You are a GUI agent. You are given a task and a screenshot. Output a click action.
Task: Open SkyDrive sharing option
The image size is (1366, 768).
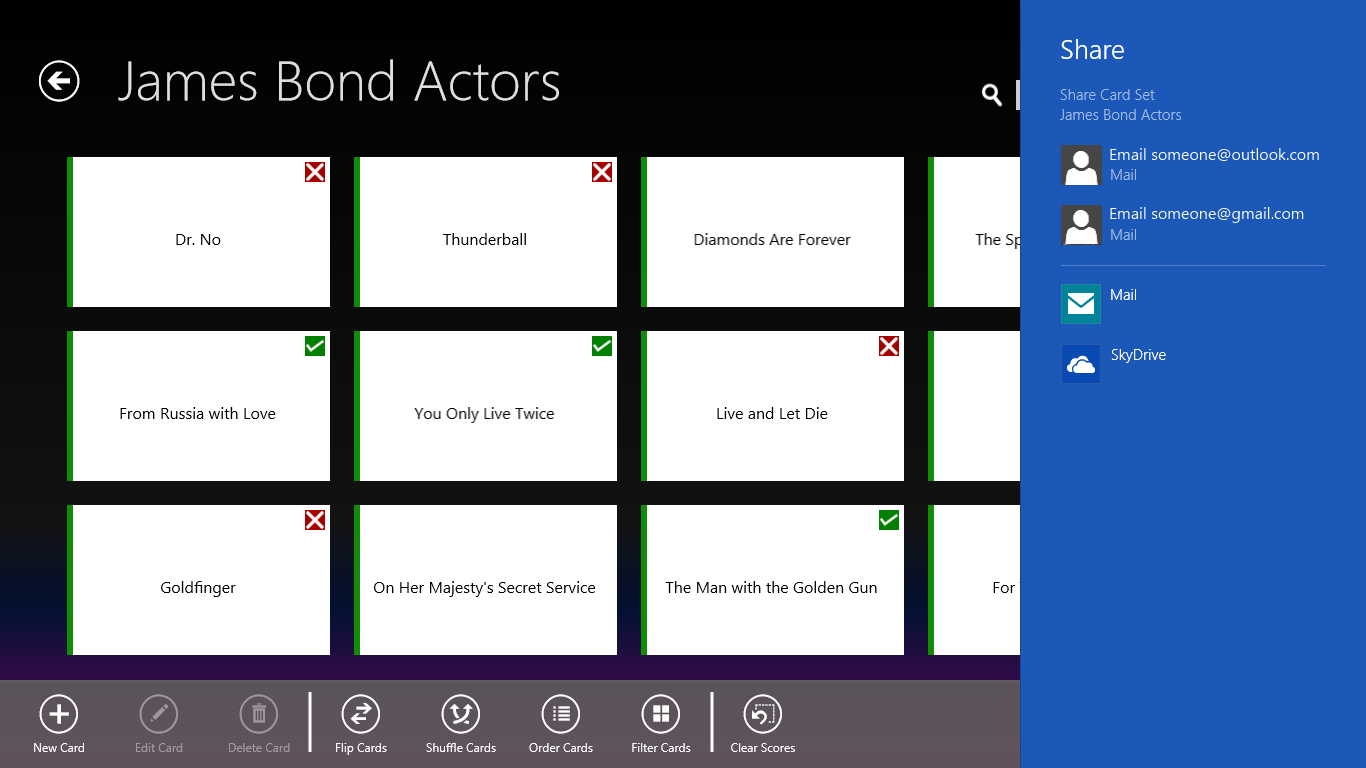point(1080,363)
